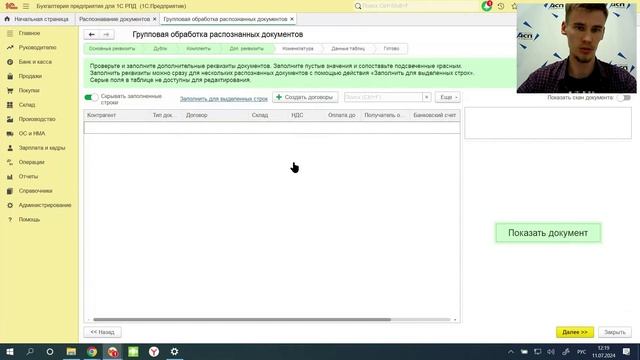Close the Распознавание документов tab

pyautogui.click(x=154, y=19)
